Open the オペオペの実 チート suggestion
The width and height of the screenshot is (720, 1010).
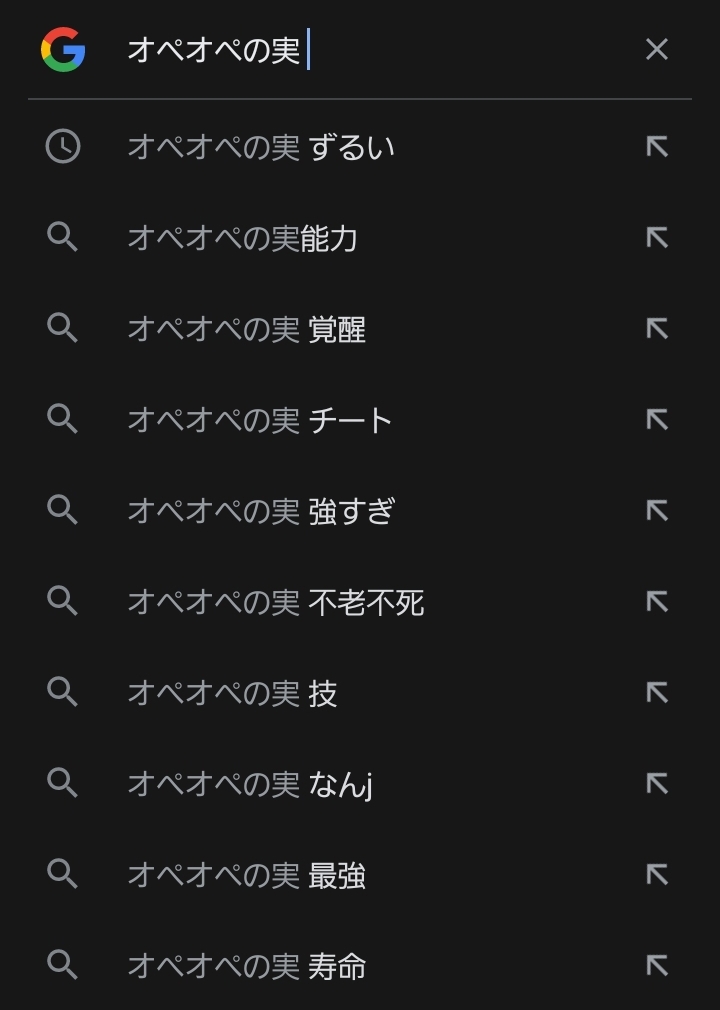(x=260, y=420)
